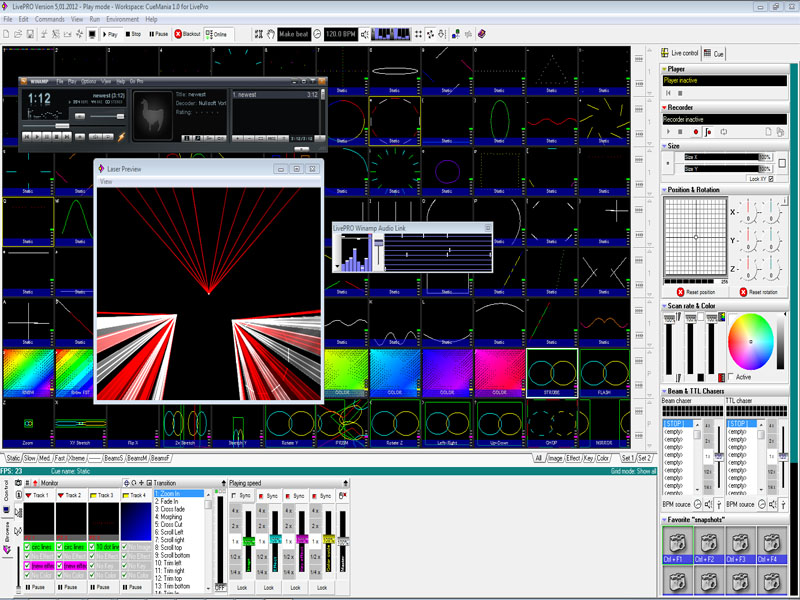Image resolution: width=800 pixels, height=600 pixels.
Task: Click the Save workspace icon on the toolbar
Action: [x=30, y=33]
